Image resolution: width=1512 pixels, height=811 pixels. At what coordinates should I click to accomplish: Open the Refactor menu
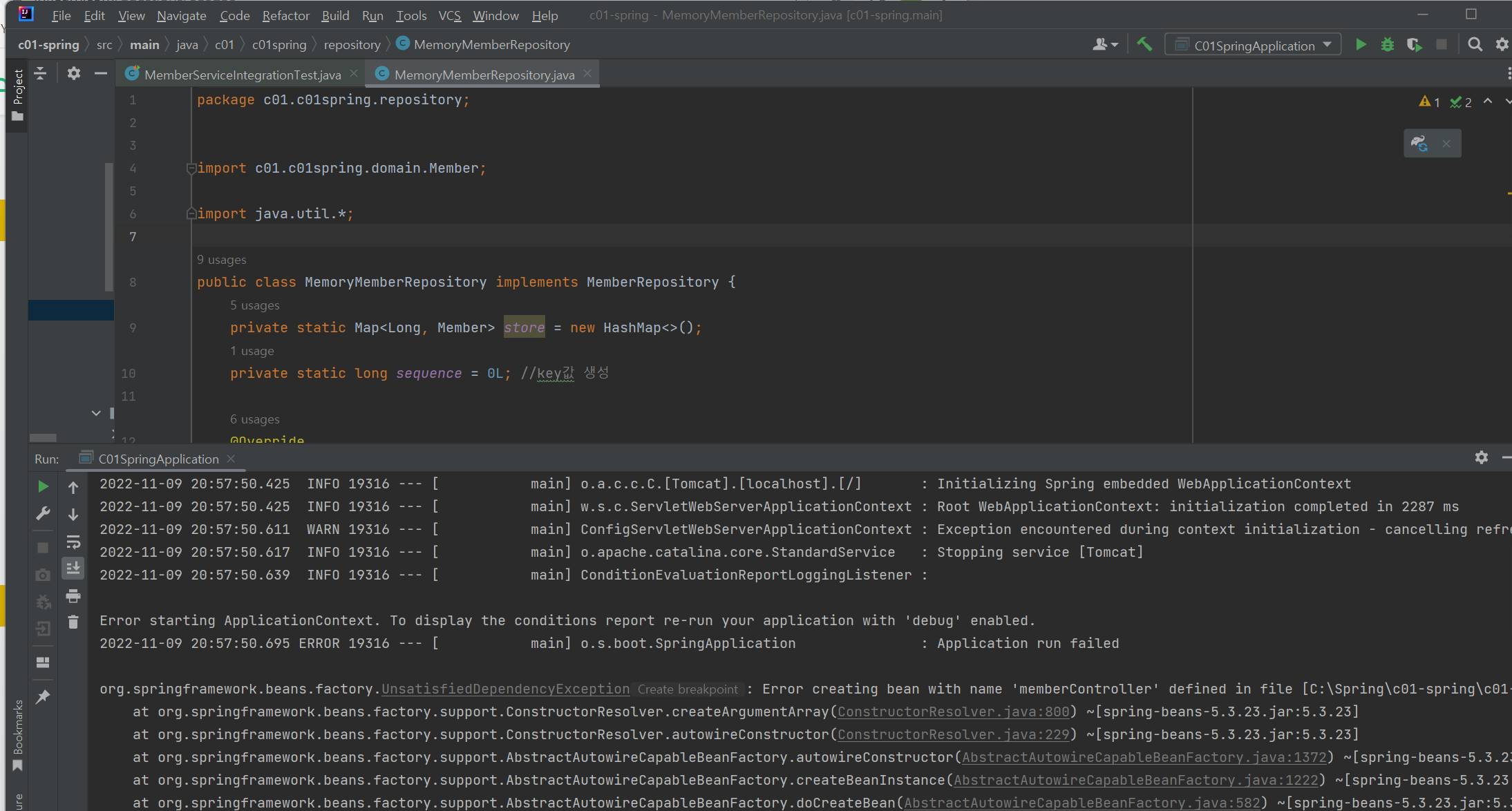point(285,15)
